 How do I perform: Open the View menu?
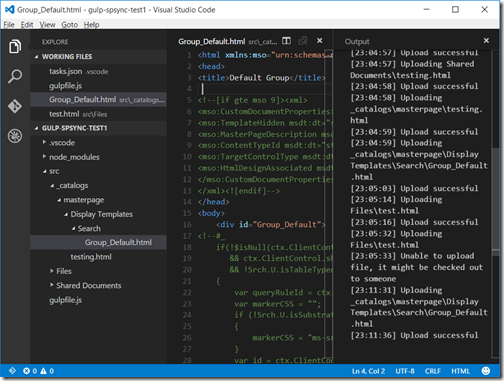tap(47, 25)
